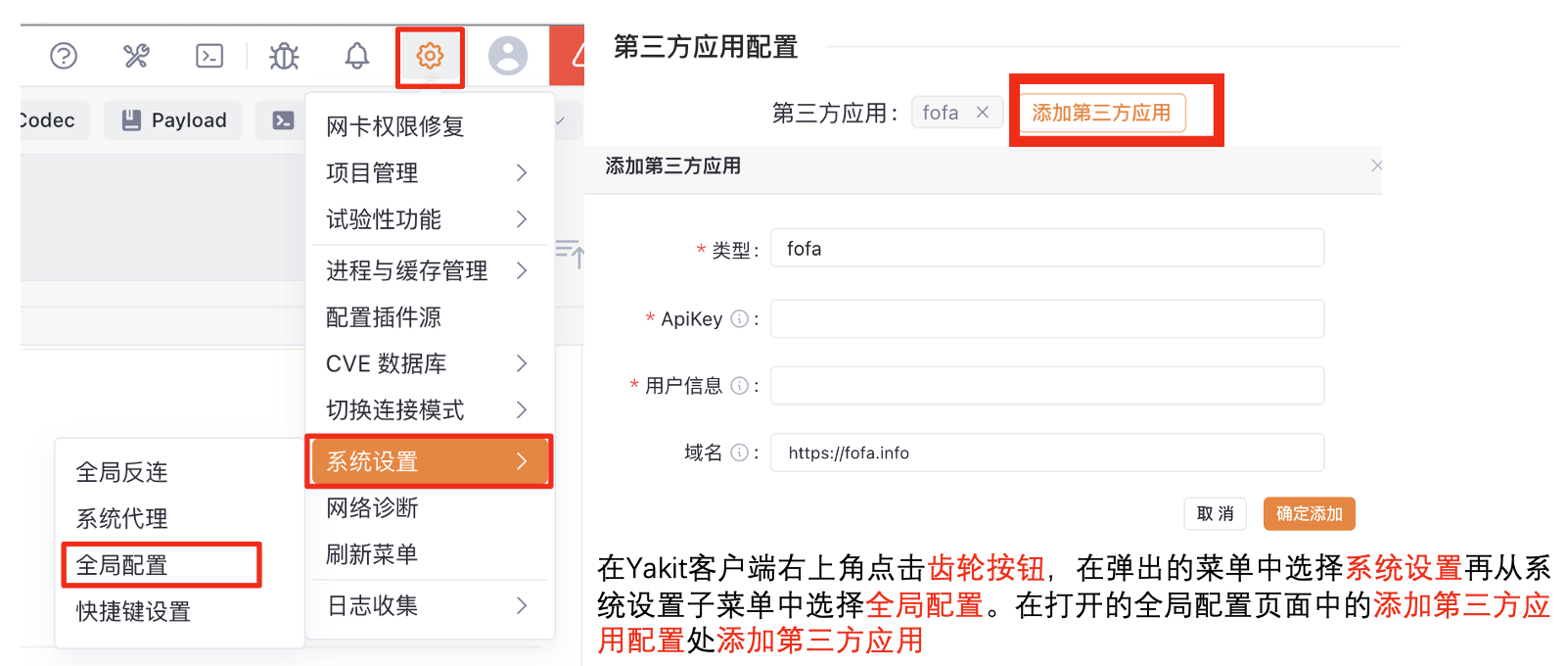Focus the 域名 field with https://fofa.info
The image size is (1568, 666).
[1047, 452]
